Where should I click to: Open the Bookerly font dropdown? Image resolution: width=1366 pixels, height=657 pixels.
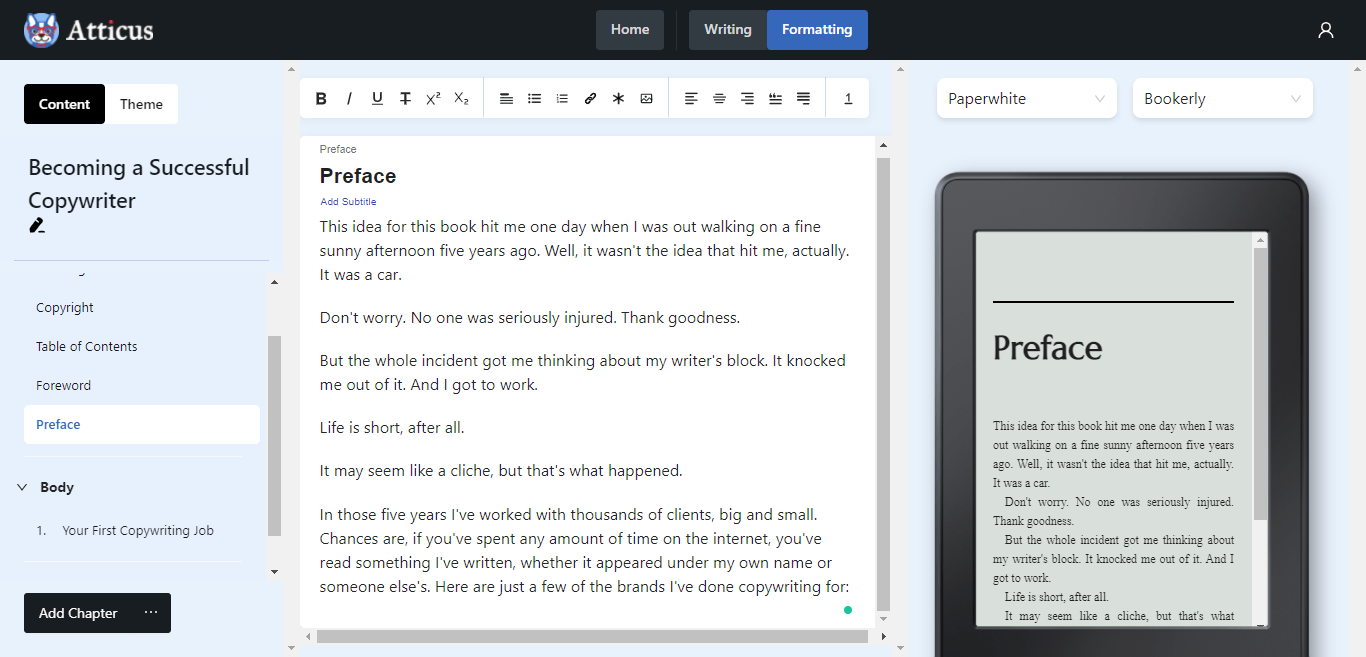click(1222, 99)
